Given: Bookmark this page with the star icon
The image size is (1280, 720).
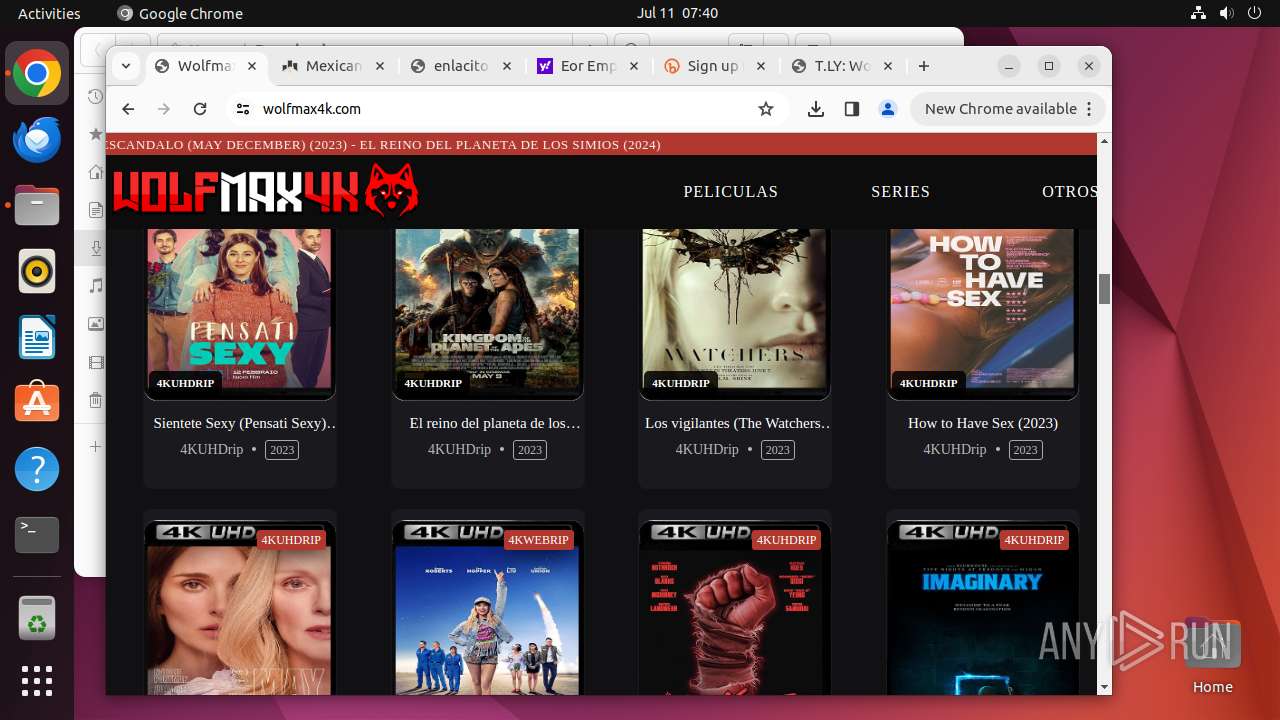Looking at the screenshot, I should click(766, 109).
